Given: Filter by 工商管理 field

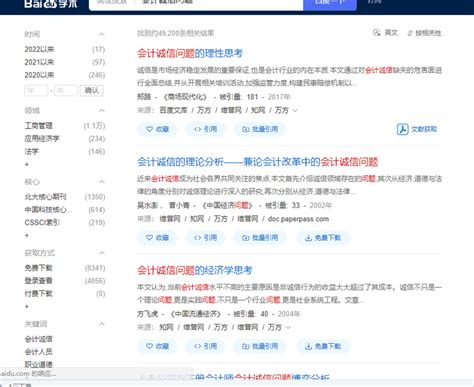Looking at the screenshot, I should (x=38, y=126).
